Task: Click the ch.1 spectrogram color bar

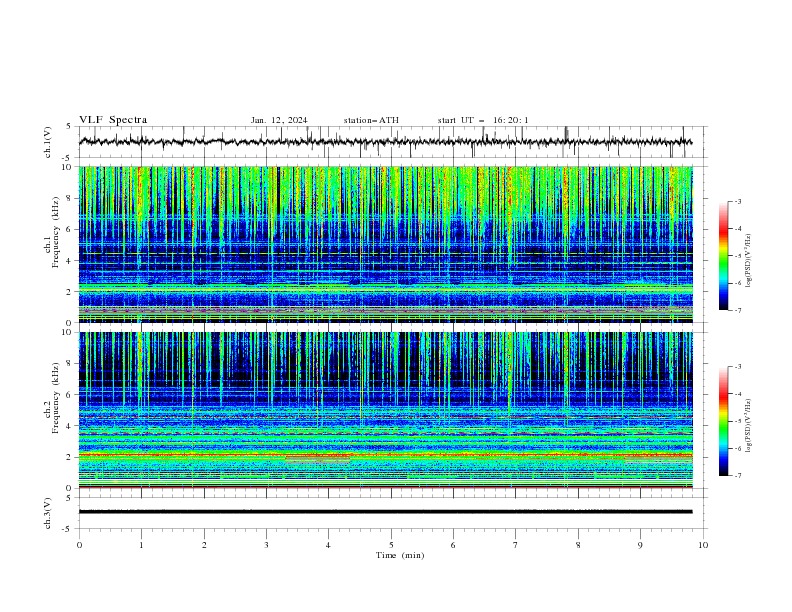Action: click(724, 256)
